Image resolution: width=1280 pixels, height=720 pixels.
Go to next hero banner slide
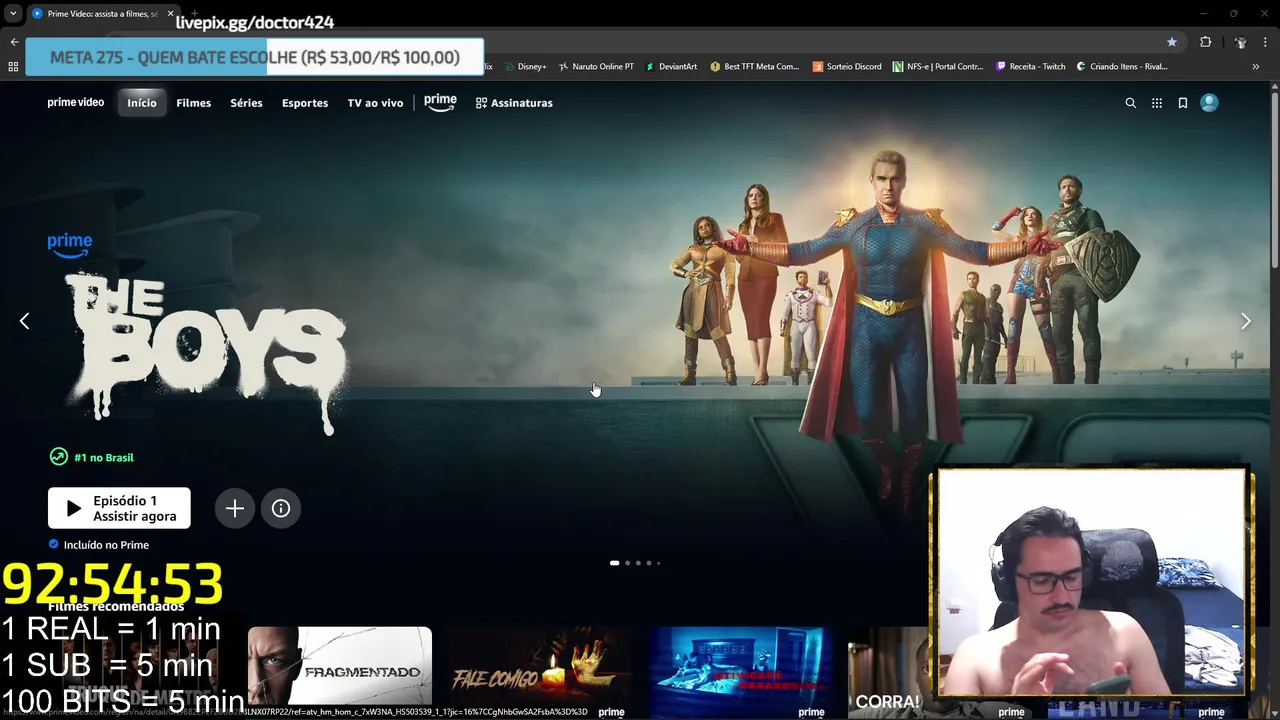click(1245, 321)
